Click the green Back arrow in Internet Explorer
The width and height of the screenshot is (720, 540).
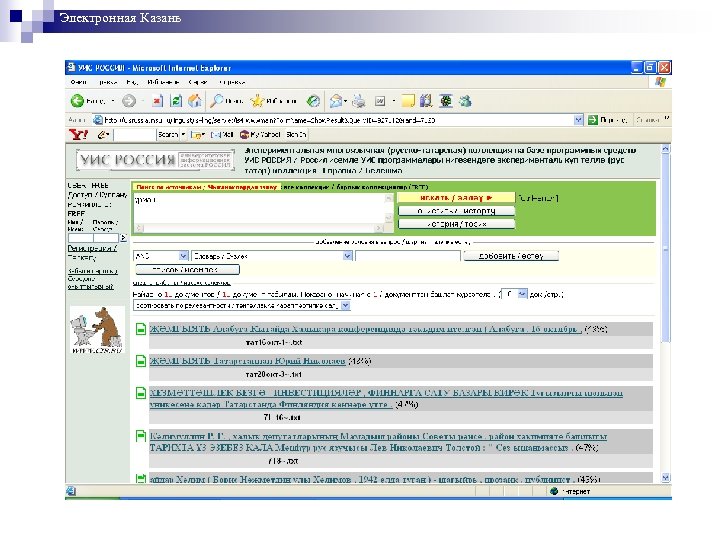click(x=77, y=101)
